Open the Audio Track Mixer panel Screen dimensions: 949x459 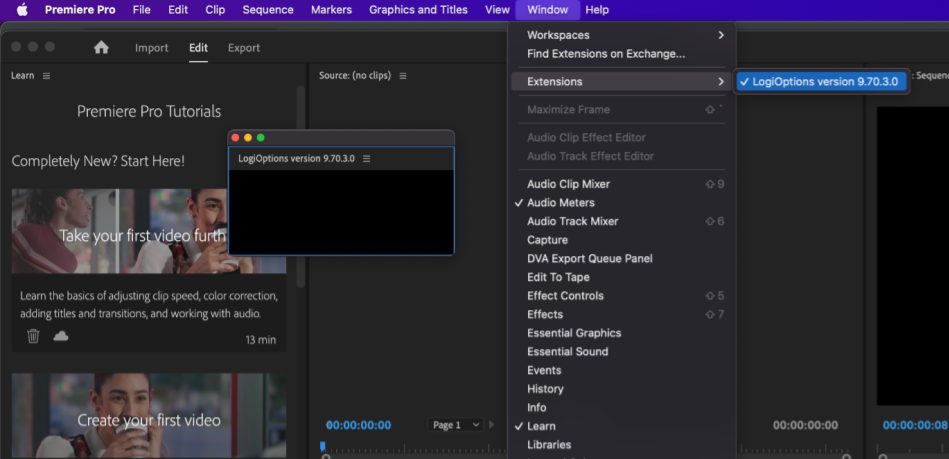[x=622, y=222]
